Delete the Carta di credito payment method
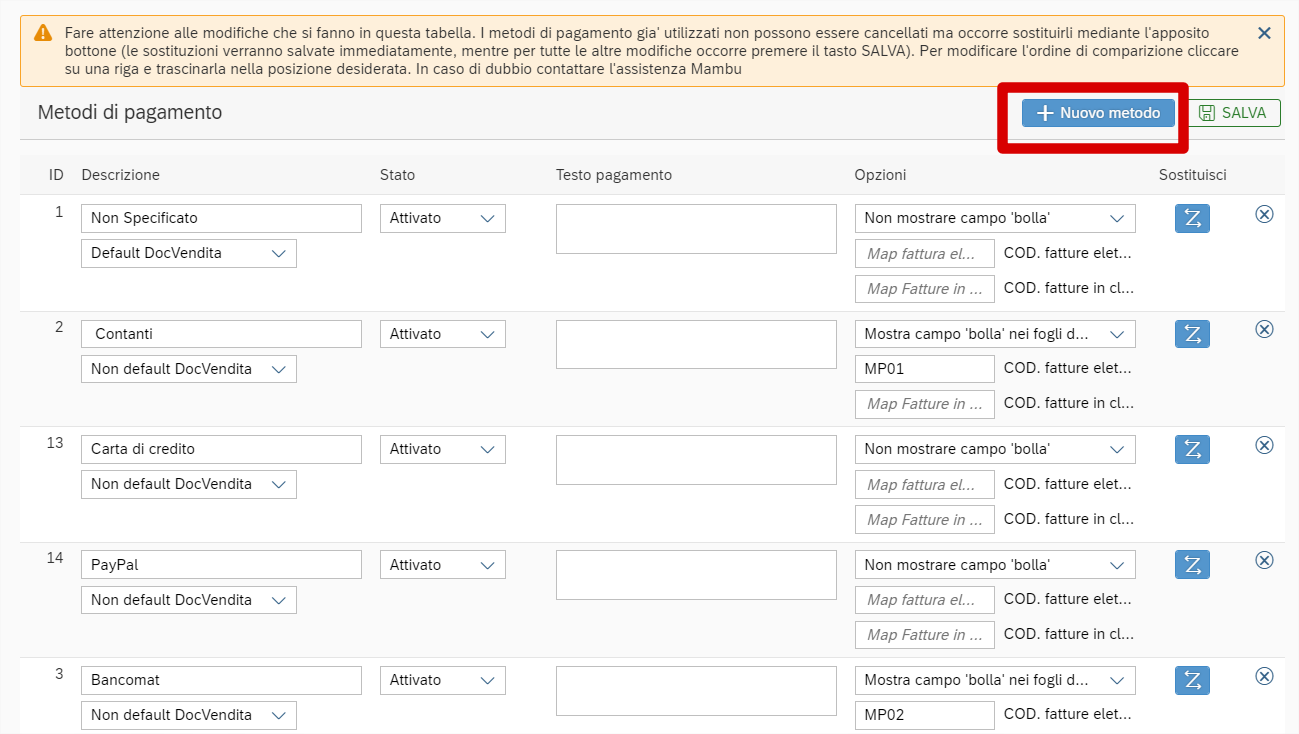 [1264, 445]
